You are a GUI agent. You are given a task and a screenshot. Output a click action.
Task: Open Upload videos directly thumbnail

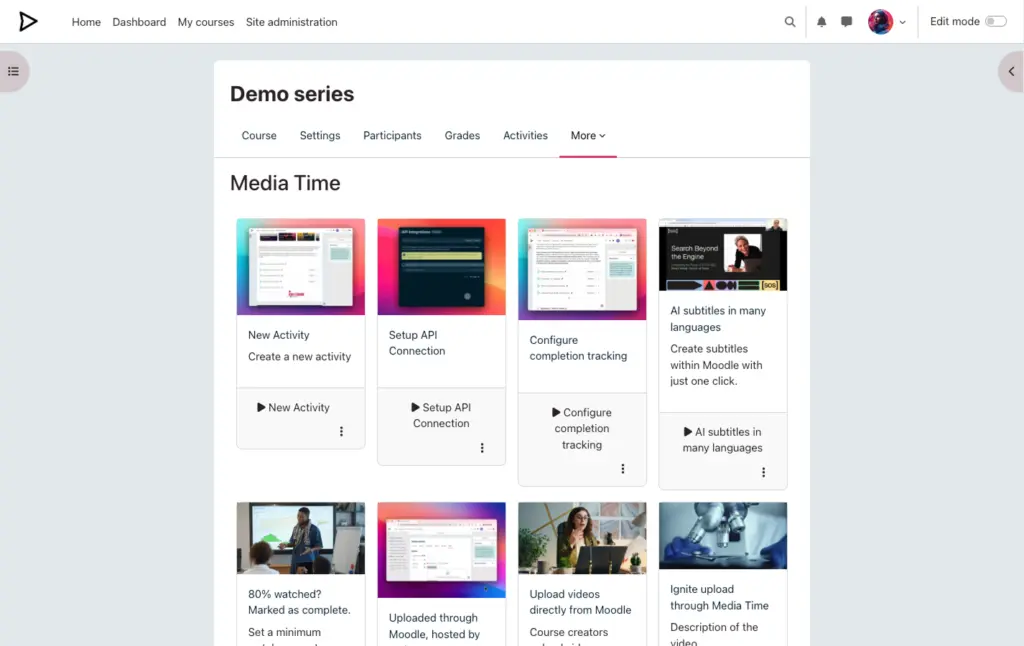click(x=582, y=538)
